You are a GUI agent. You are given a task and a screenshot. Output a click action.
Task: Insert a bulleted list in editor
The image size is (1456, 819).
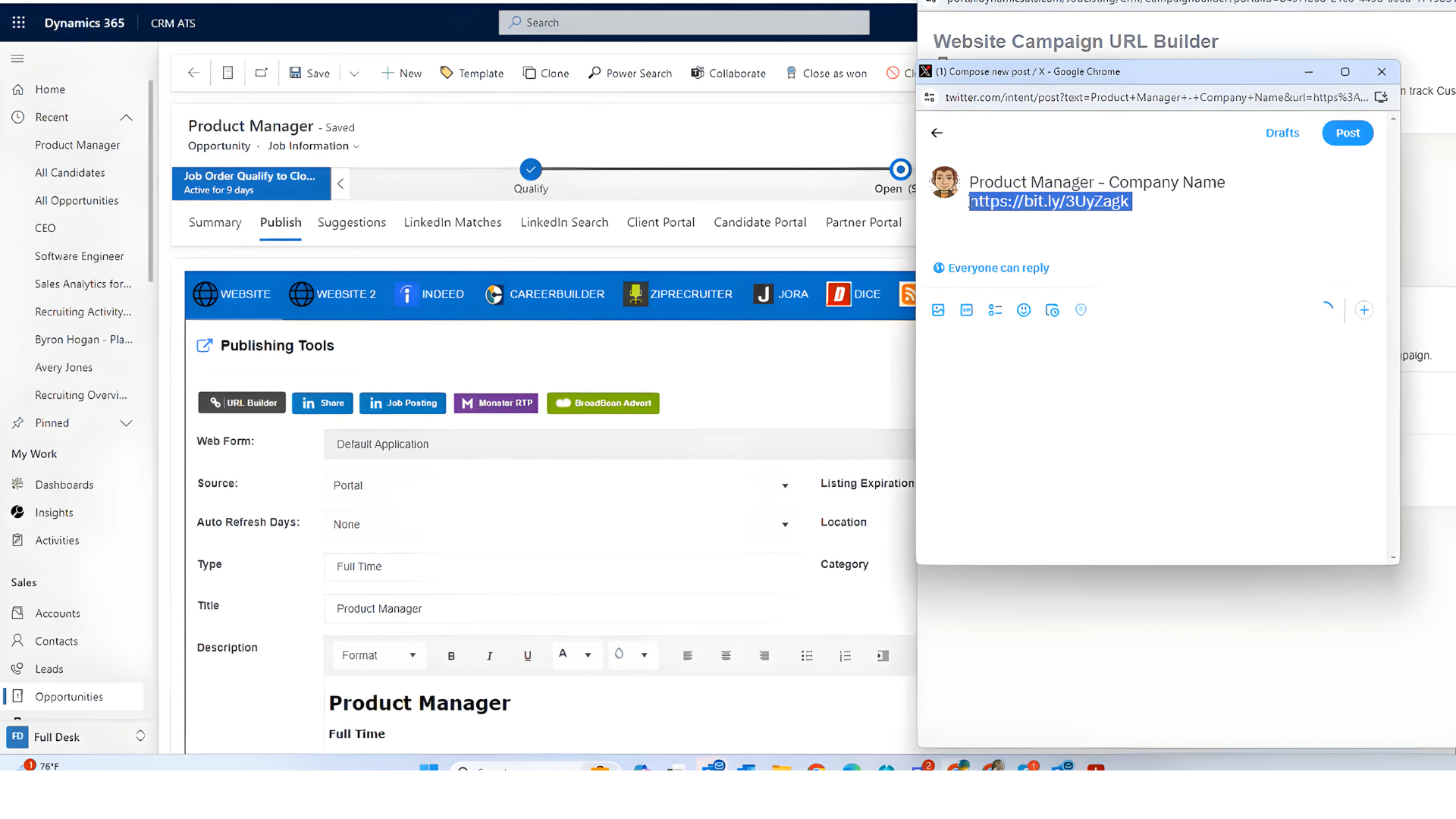[807, 657]
